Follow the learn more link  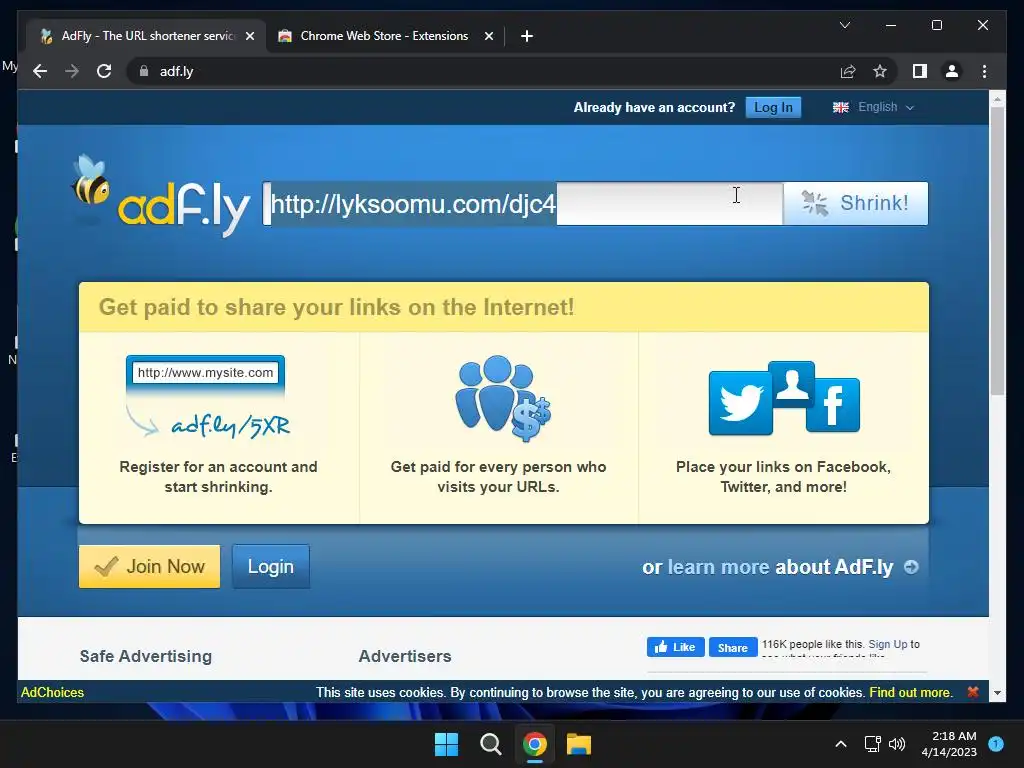[x=718, y=567]
